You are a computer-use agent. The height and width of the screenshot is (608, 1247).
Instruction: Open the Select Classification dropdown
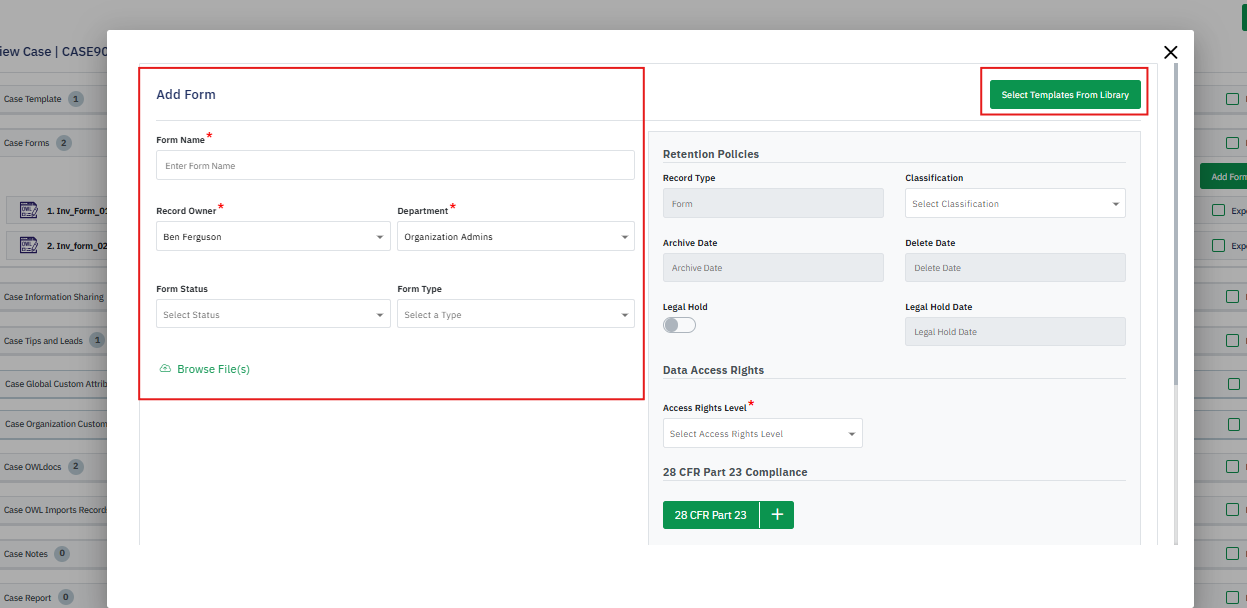pos(1015,204)
